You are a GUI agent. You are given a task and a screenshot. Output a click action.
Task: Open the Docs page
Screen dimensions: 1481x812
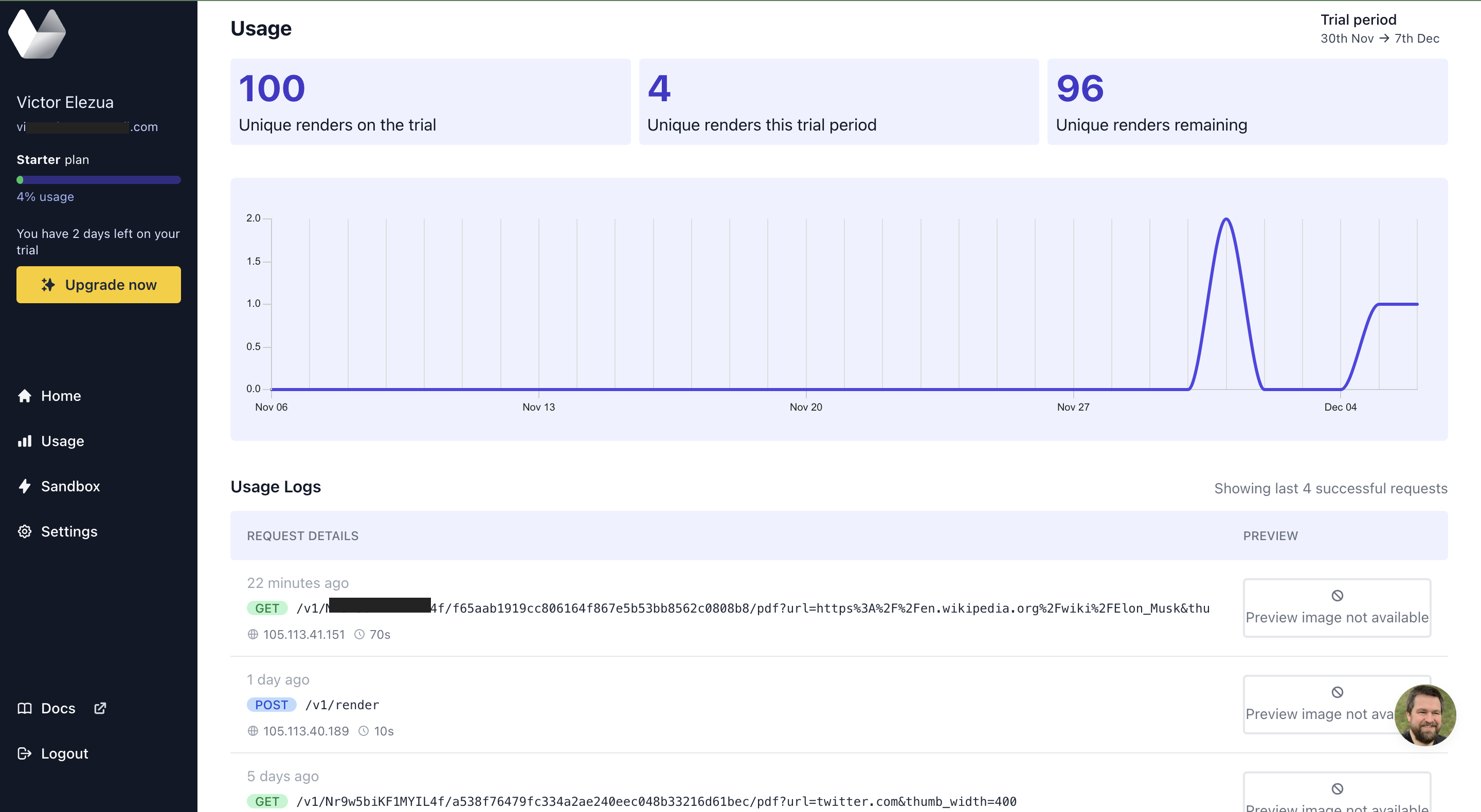58,709
